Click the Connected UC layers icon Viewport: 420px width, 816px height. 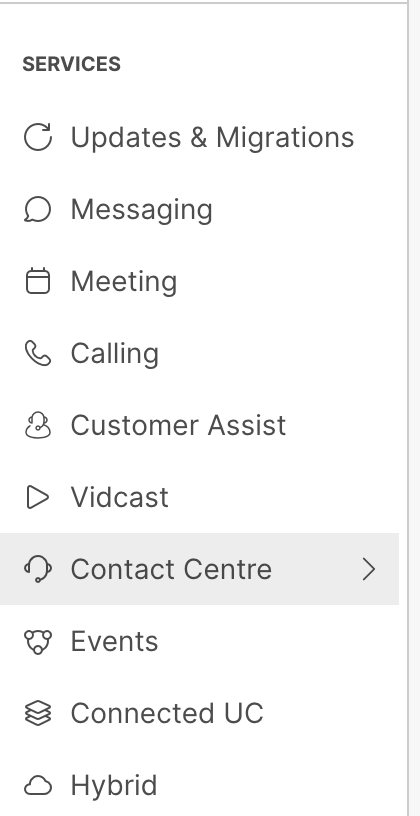click(38, 713)
